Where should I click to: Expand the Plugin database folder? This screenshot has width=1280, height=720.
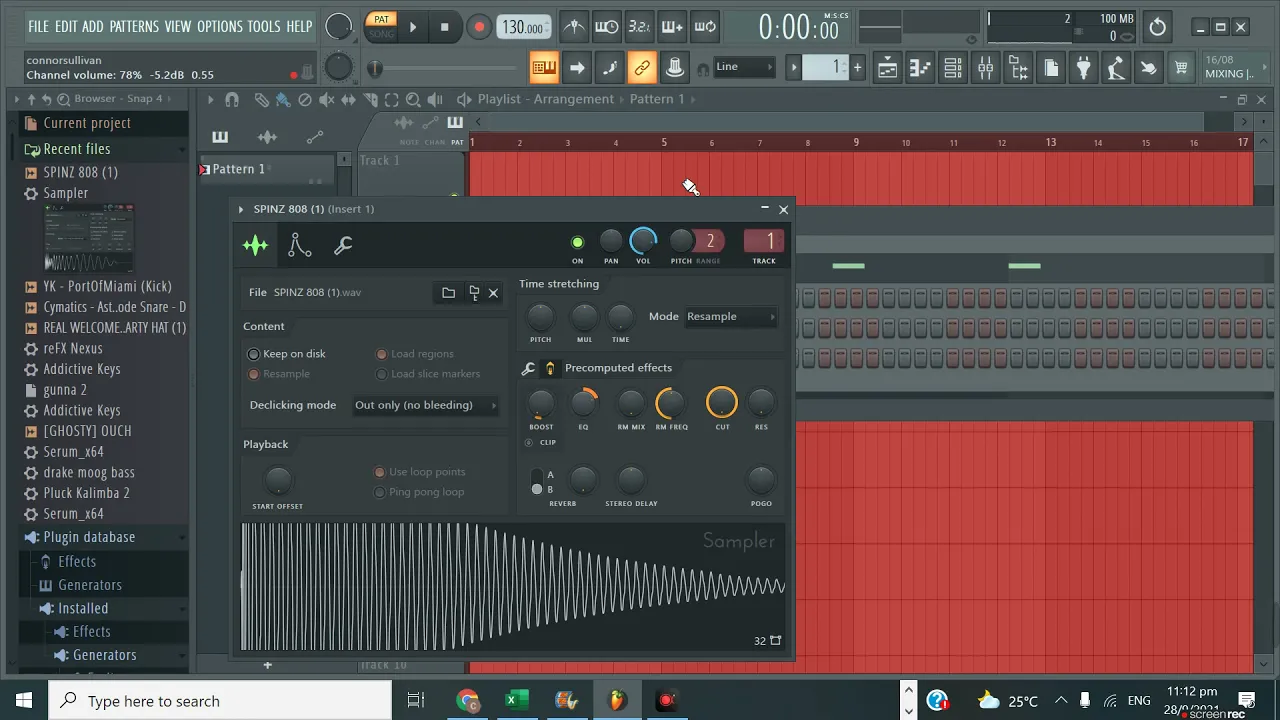pos(89,537)
